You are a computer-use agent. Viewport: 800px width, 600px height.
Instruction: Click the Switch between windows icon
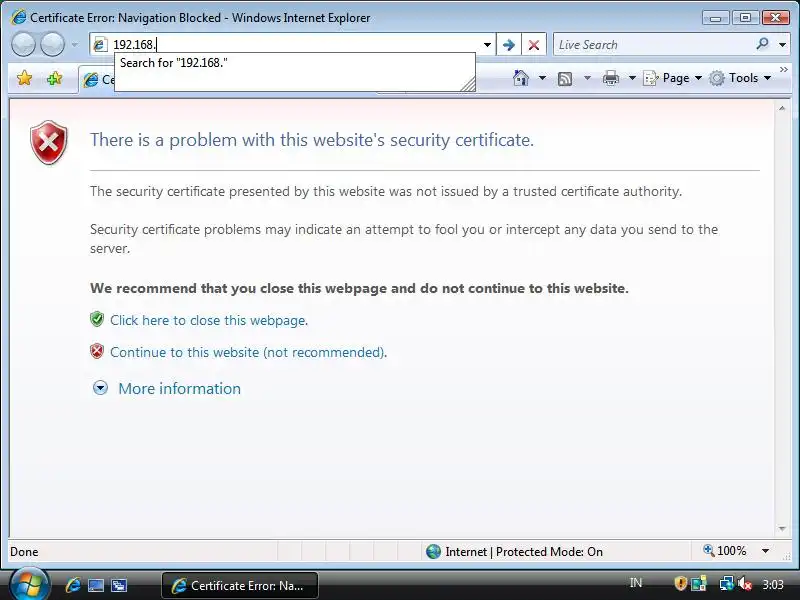[119, 585]
